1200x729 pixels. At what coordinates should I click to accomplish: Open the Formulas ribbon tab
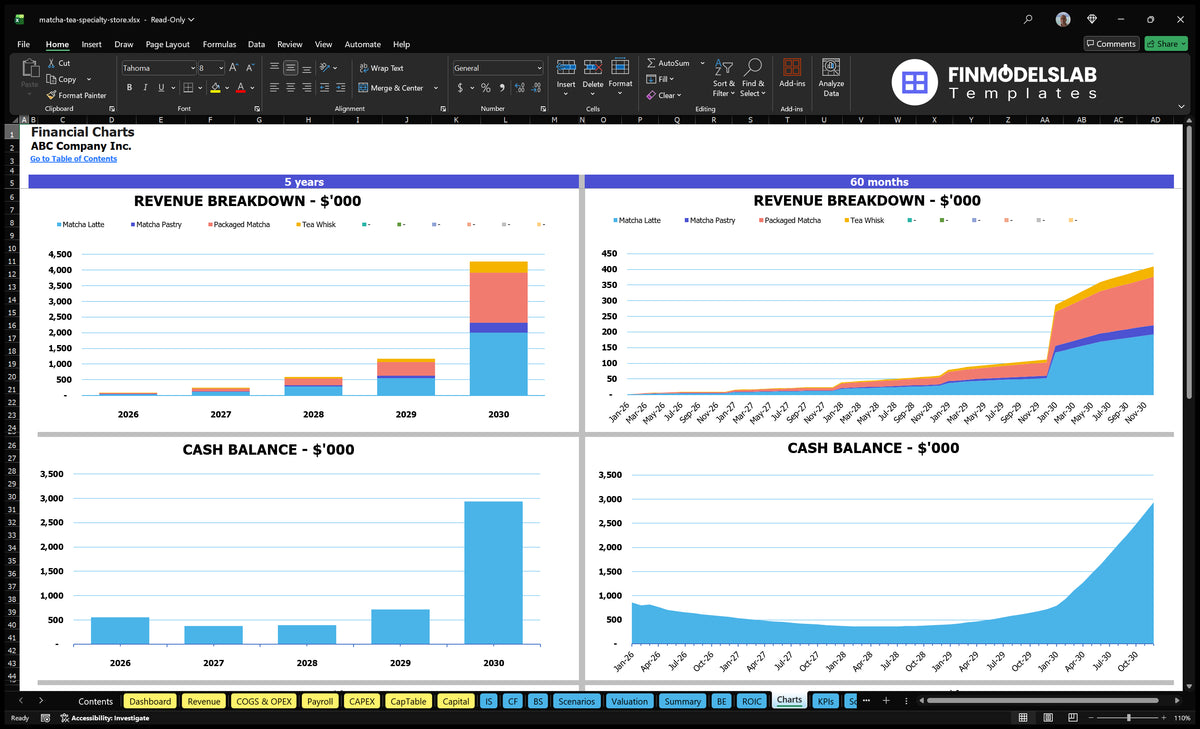[x=219, y=44]
